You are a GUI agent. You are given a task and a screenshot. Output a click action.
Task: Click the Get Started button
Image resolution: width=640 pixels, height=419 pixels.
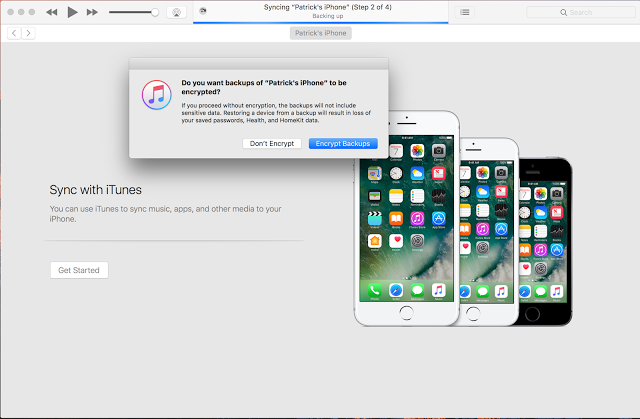click(x=79, y=270)
